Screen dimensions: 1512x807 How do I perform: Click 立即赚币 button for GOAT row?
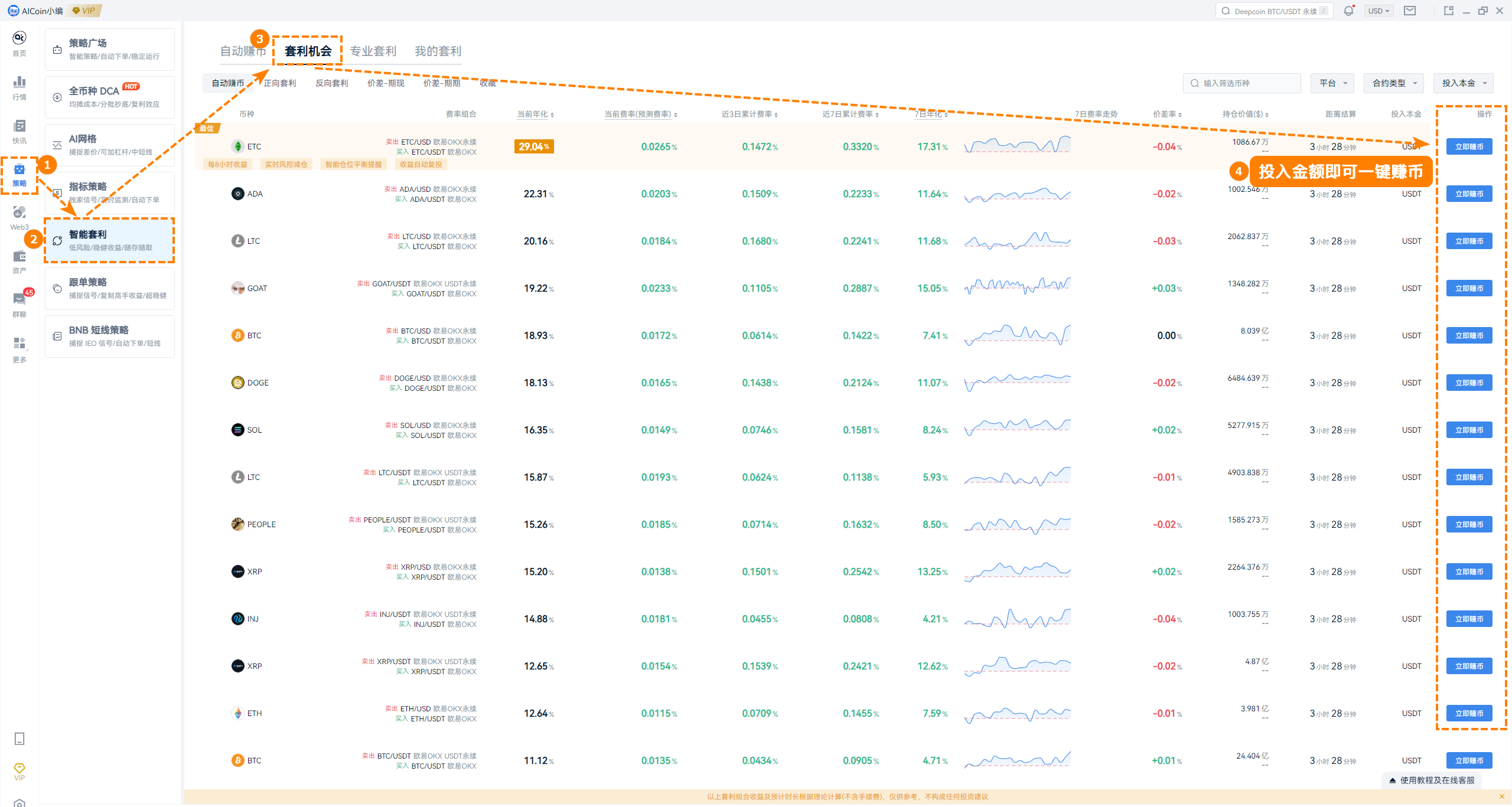[x=1469, y=288]
